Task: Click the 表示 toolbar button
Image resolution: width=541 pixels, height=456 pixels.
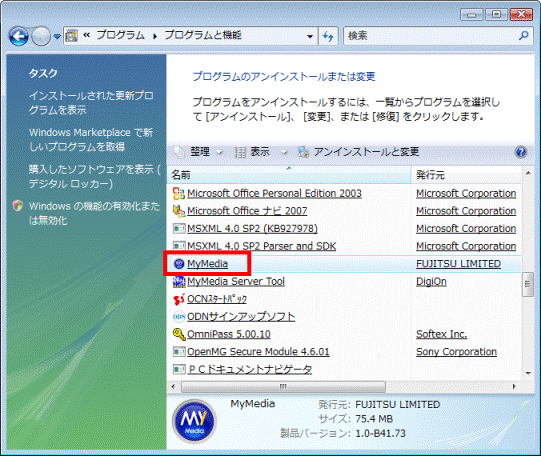Action: tap(259, 152)
